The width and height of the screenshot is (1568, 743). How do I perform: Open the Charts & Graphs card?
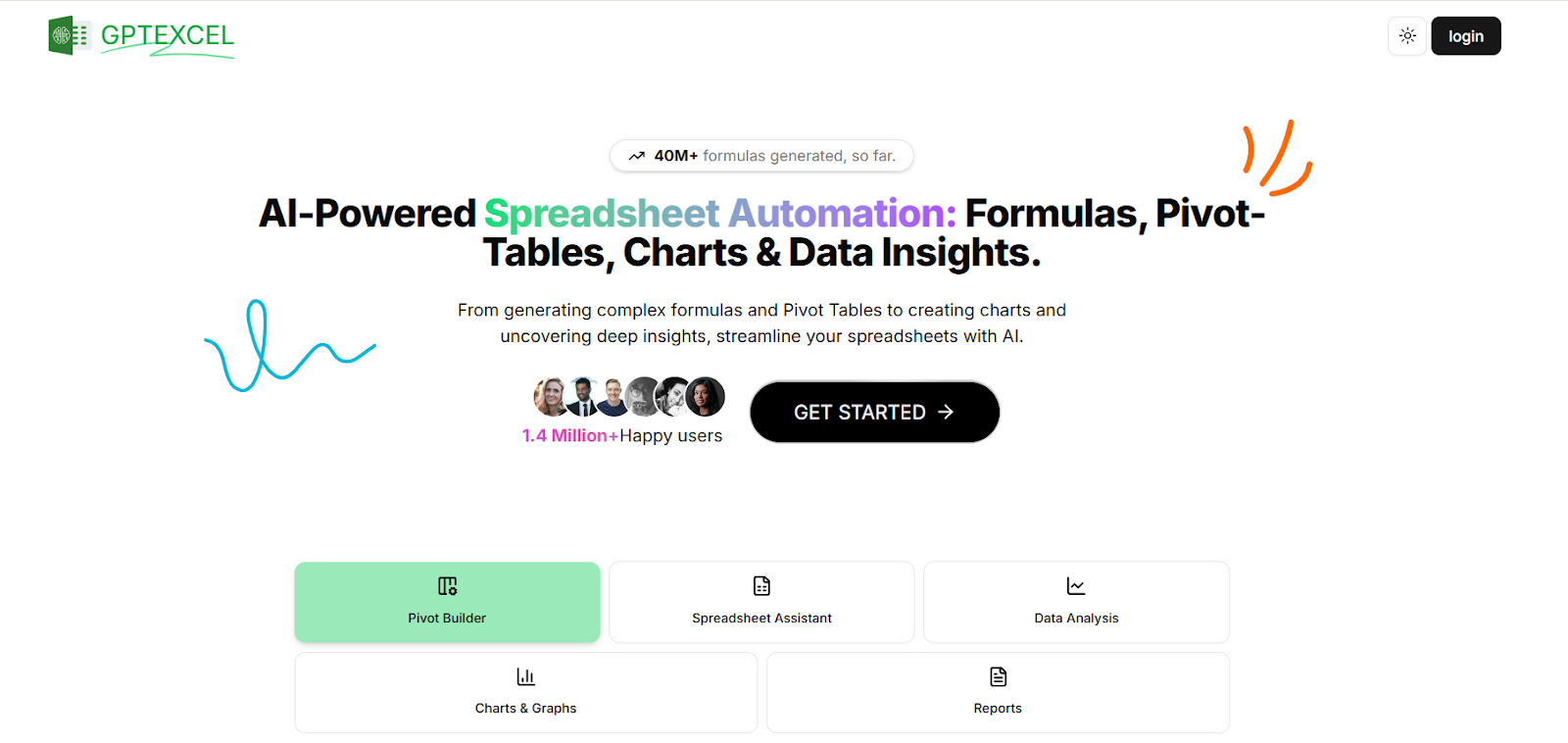pos(525,692)
